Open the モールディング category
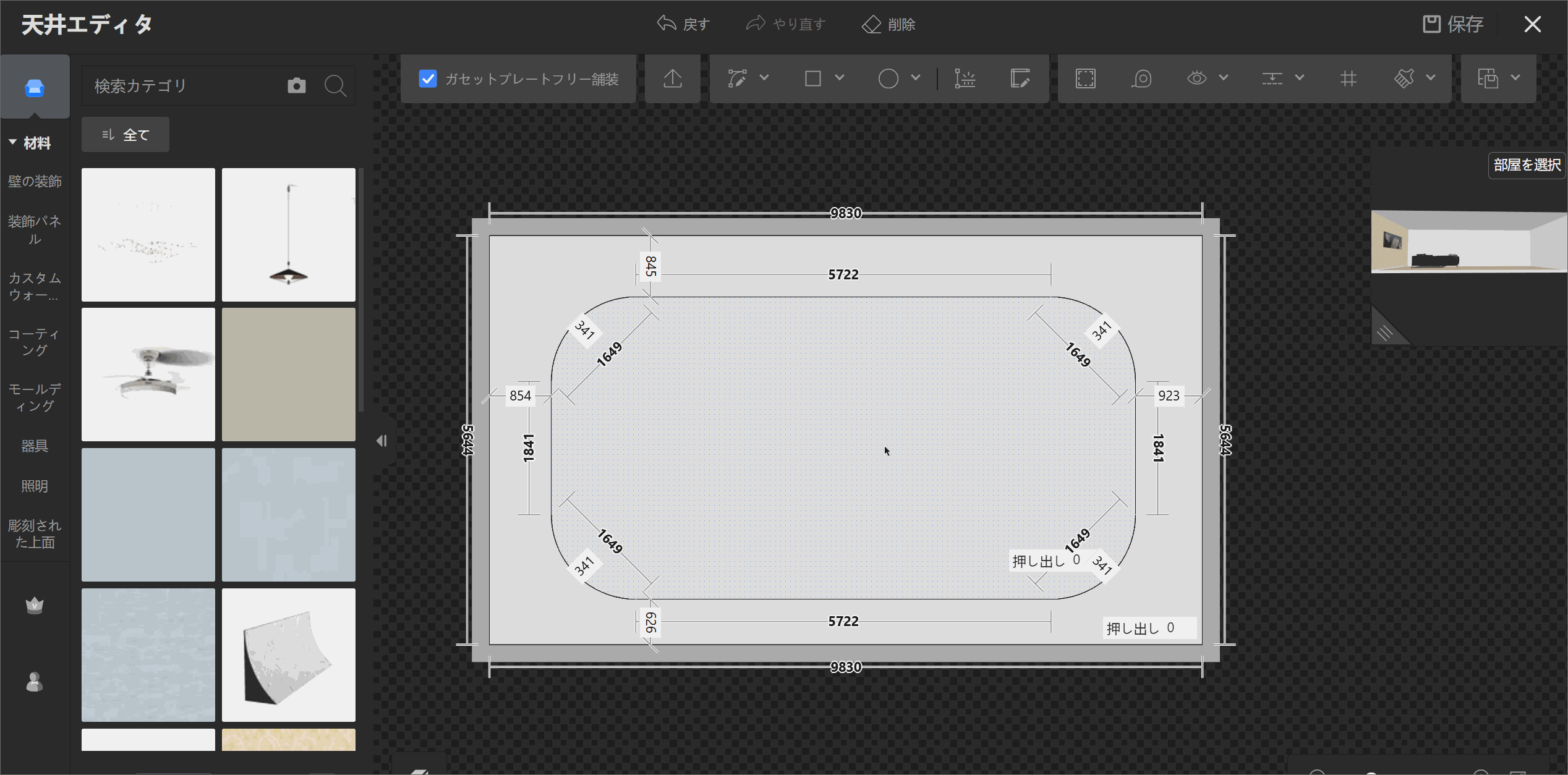The height and width of the screenshot is (775, 1568). [35, 397]
